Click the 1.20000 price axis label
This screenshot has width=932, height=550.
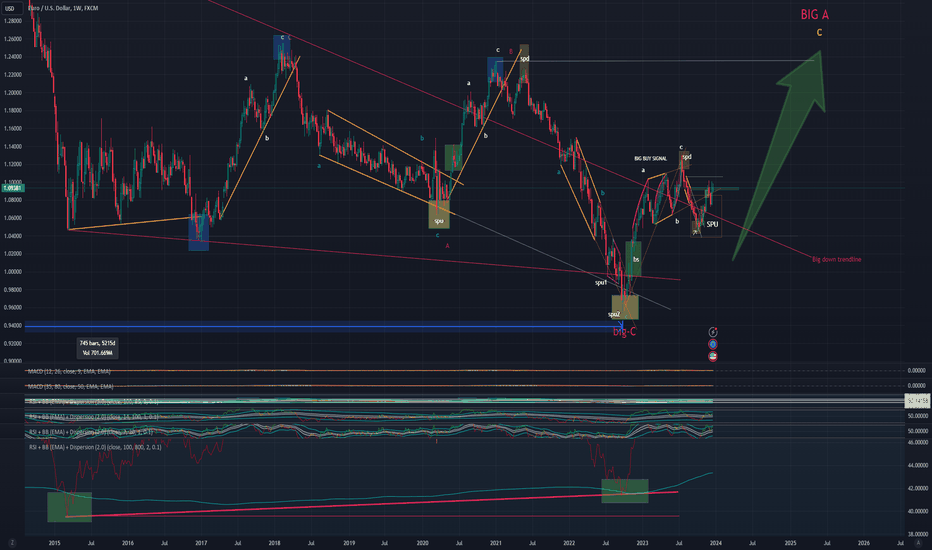12,93
